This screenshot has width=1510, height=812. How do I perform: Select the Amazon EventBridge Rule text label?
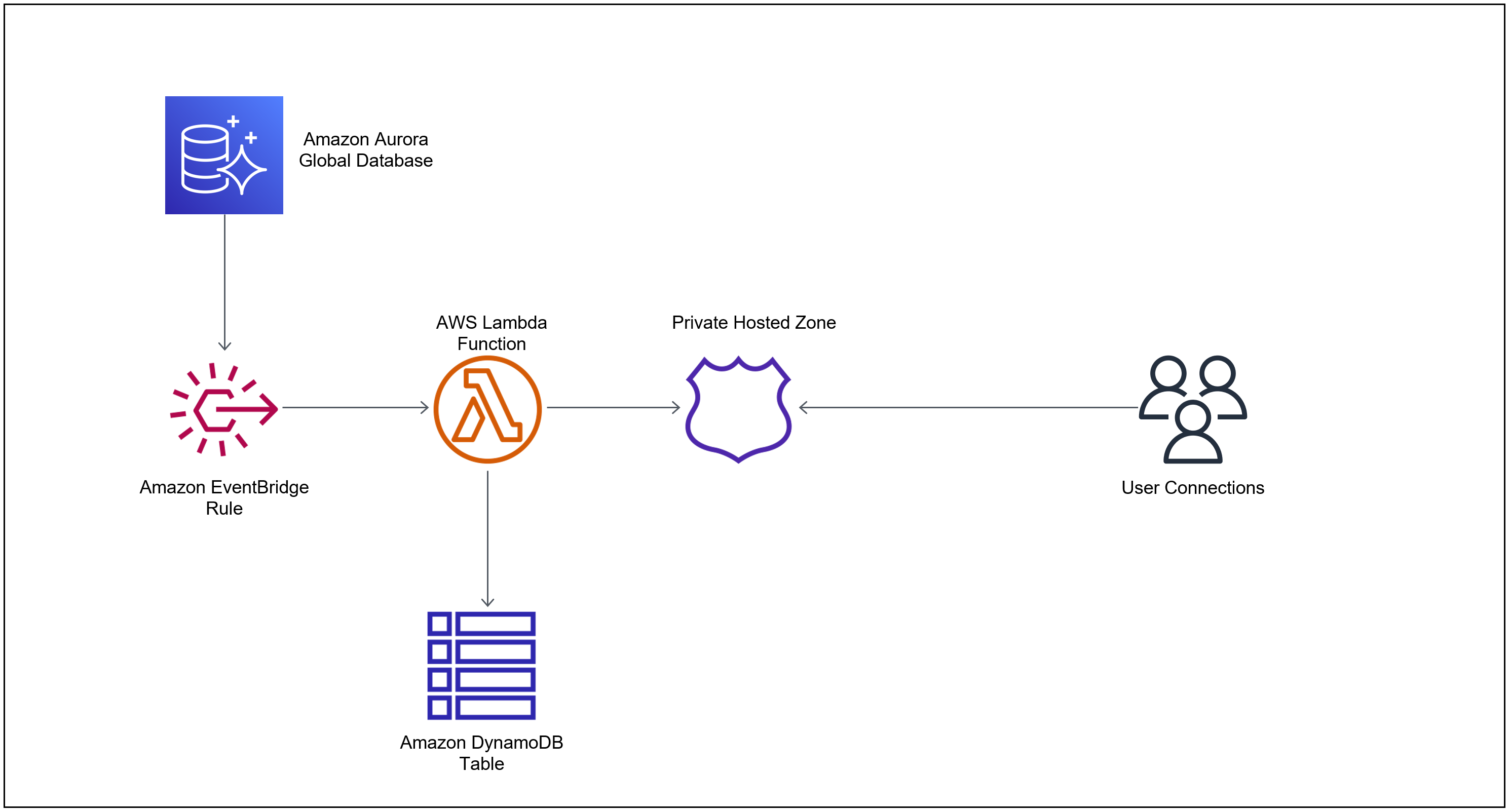224,497
